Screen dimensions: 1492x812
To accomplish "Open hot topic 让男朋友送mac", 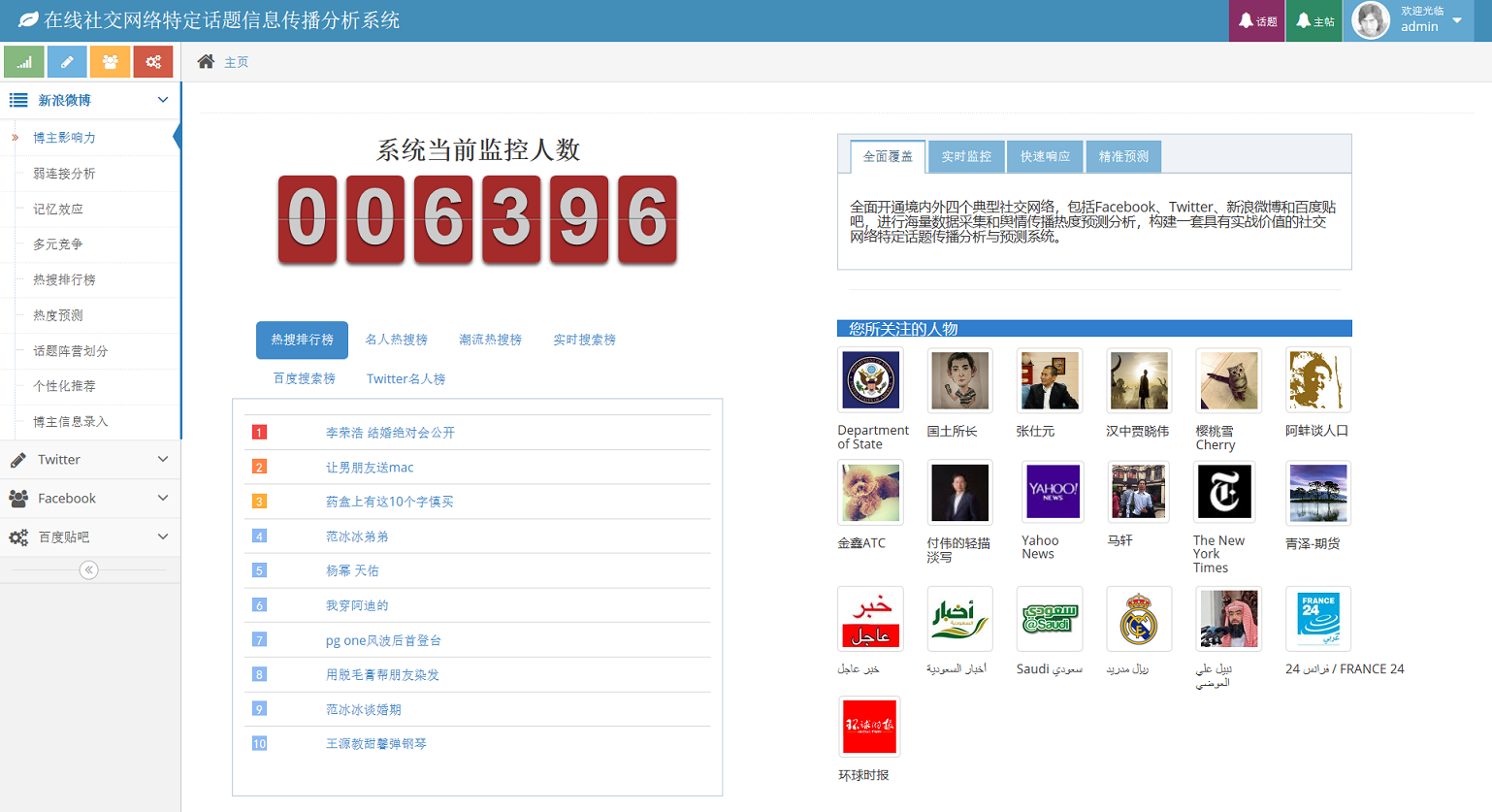I will pos(370,468).
